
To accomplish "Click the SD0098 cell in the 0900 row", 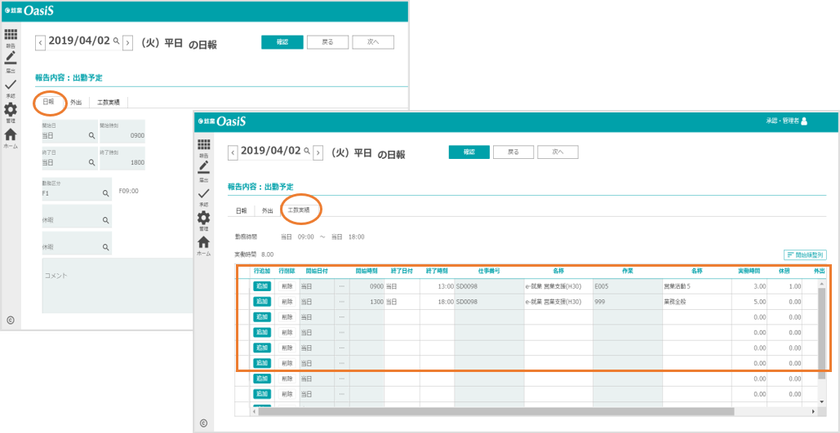I will point(489,286).
